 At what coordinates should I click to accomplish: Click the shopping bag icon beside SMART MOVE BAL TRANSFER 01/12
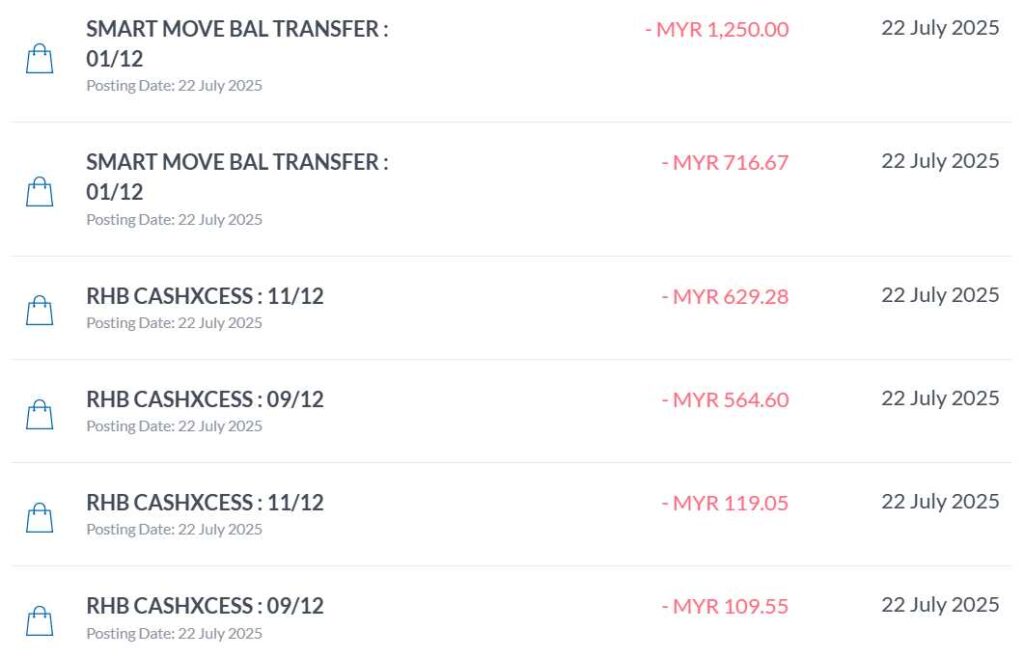[41, 58]
